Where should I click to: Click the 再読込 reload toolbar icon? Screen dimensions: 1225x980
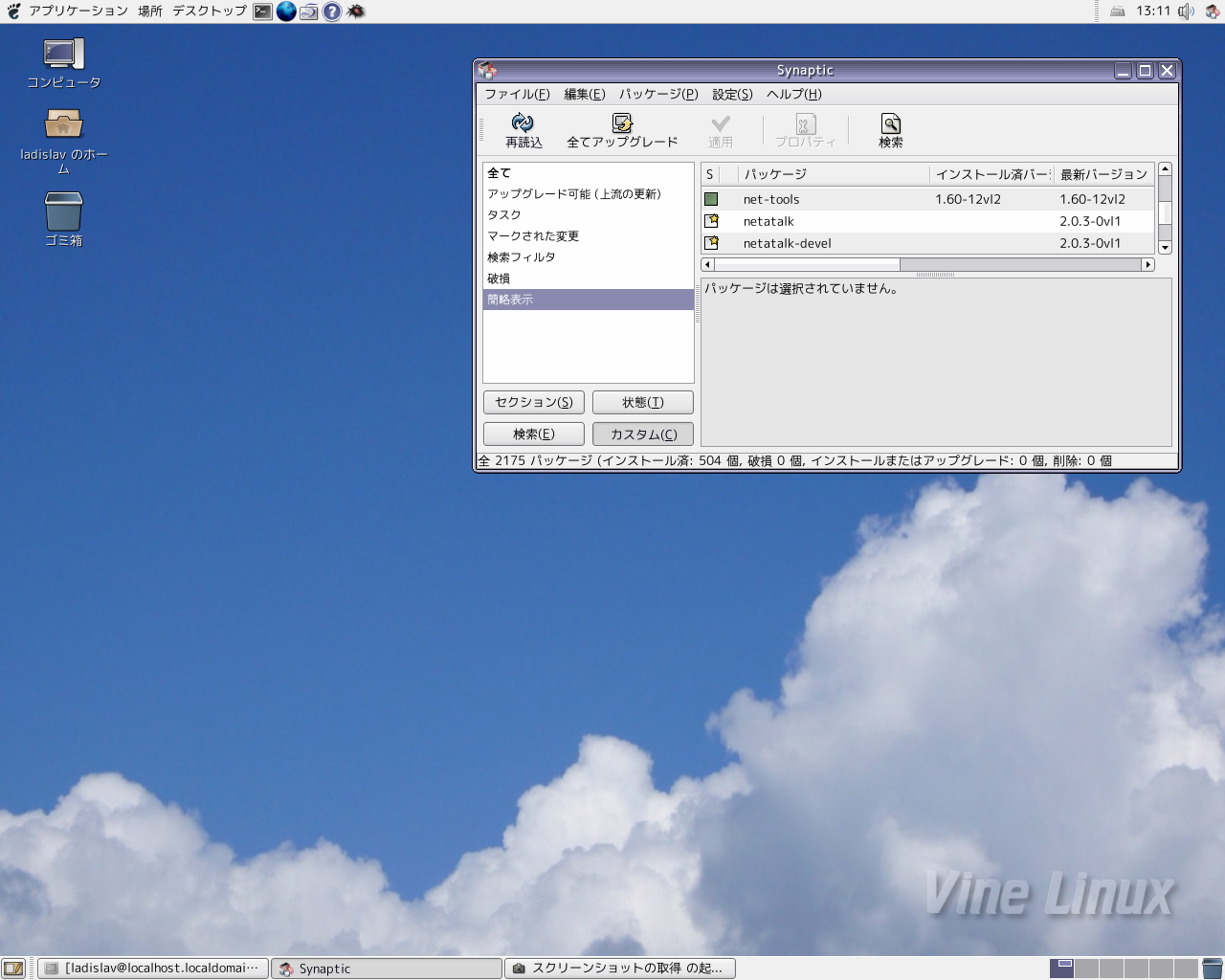pos(523,122)
